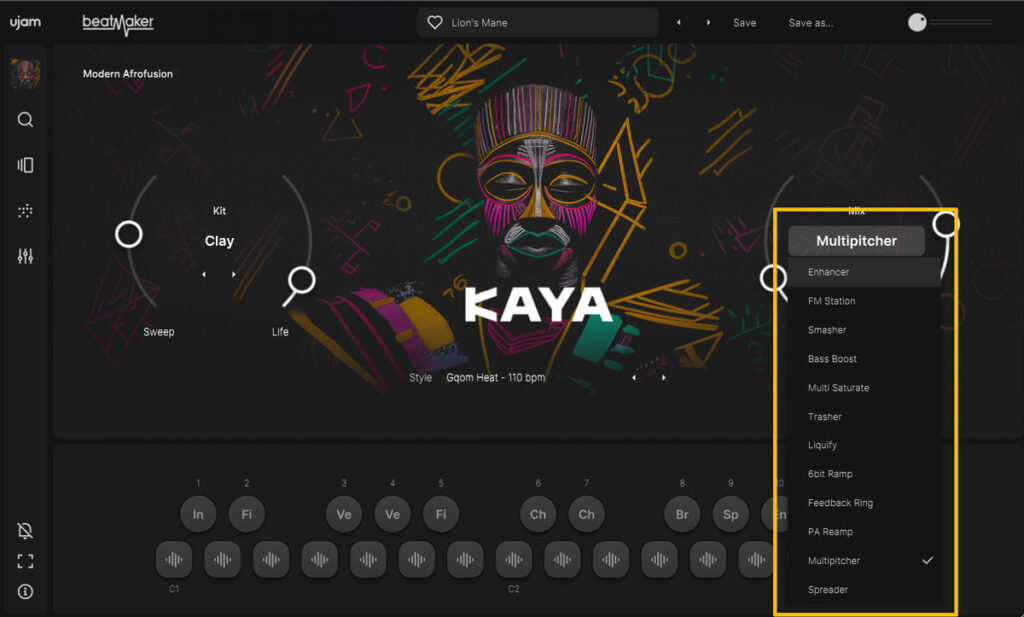1024x617 pixels.
Task: Open the Multipitcher effect dropdown header
Action: [856, 241]
